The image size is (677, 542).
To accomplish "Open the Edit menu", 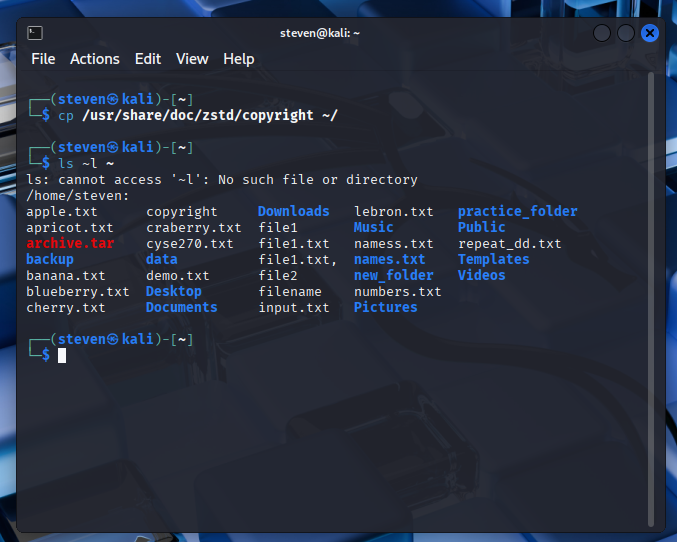I will coord(148,59).
